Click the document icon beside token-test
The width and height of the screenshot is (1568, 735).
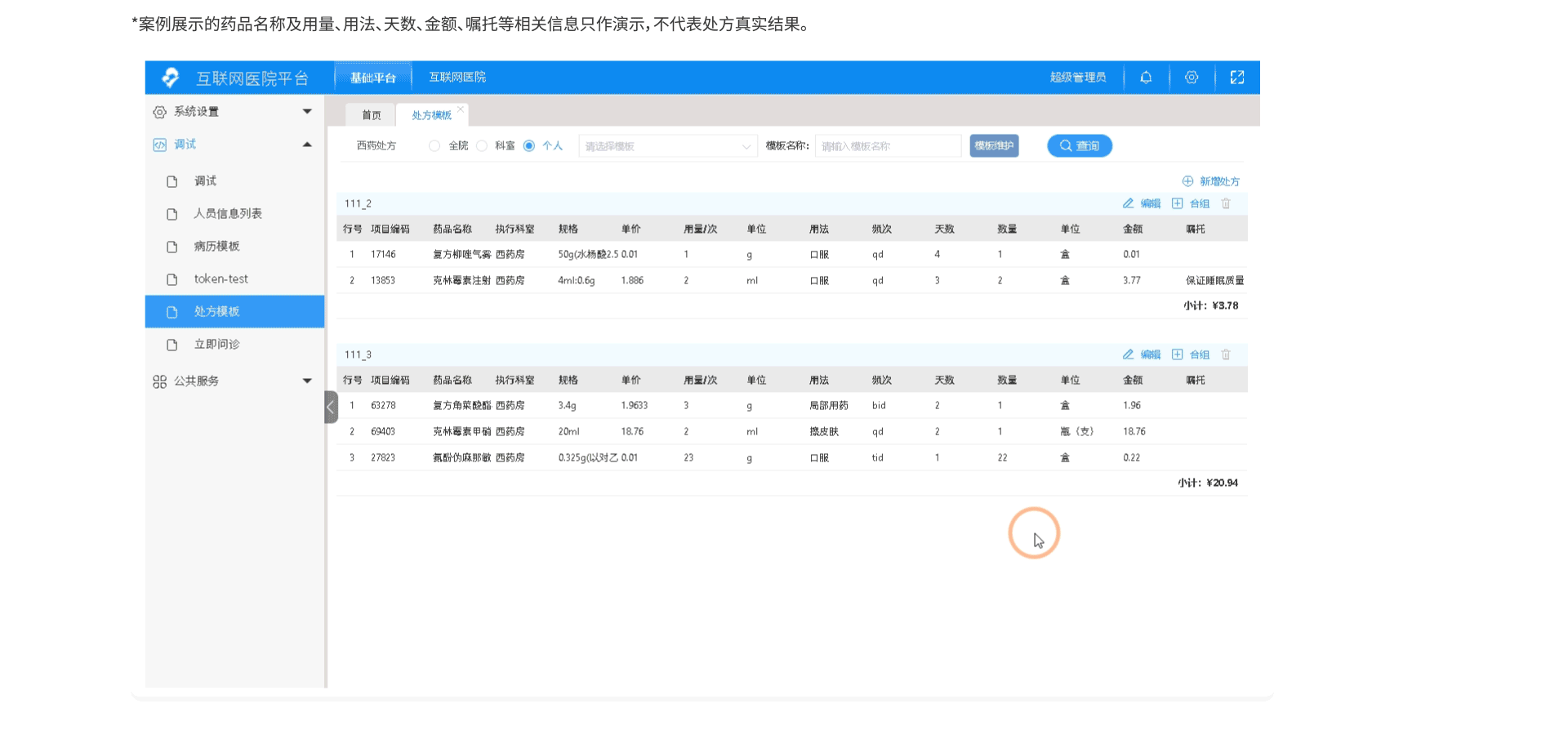click(171, 279)
